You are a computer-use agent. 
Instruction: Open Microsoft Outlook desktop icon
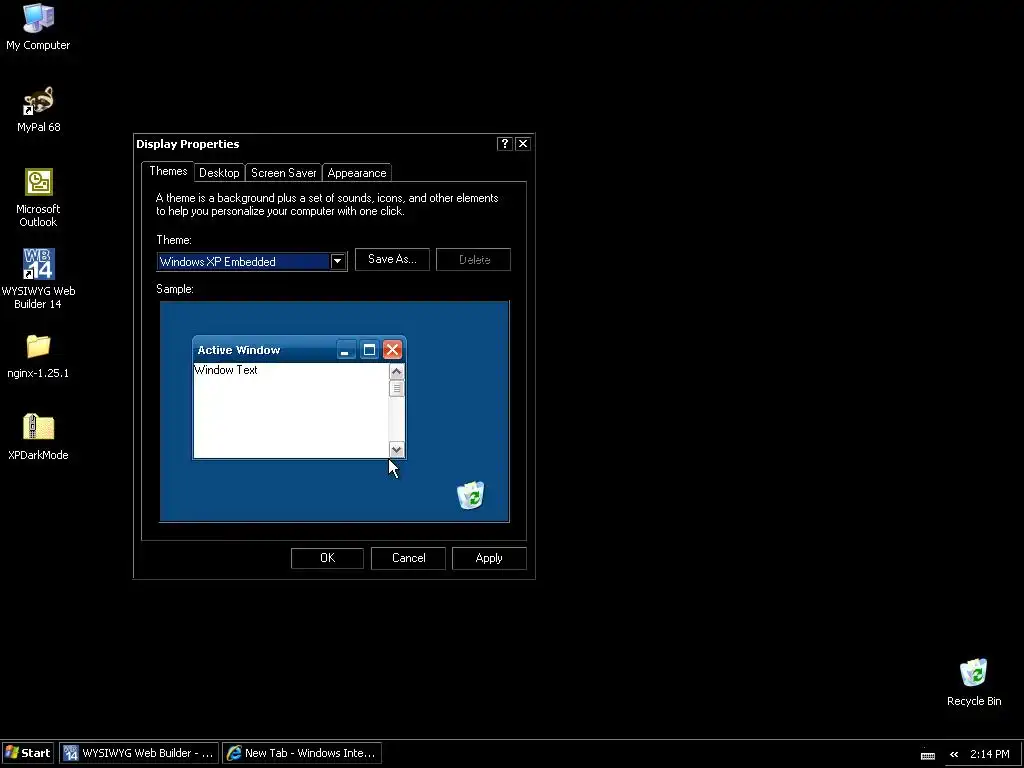tap(38, 198)
